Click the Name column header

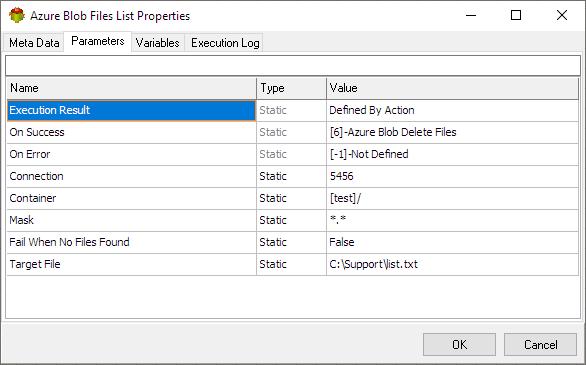pyautogui.click(x=132, y=88)
